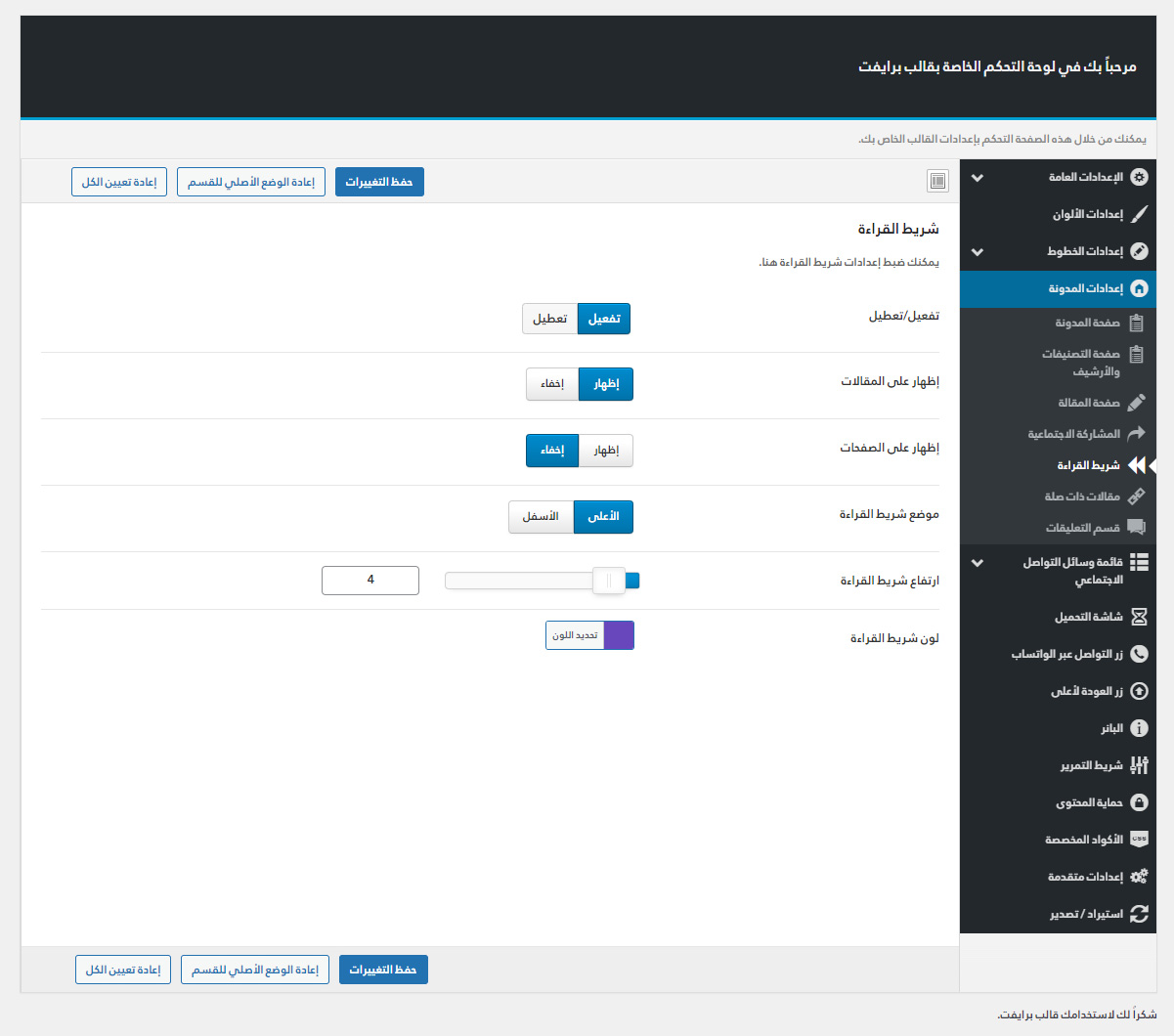This screenshot has height=1036, width=1174.
Task: Click the bottom إعادة تعيين الكل button
Action: point(123,970)
